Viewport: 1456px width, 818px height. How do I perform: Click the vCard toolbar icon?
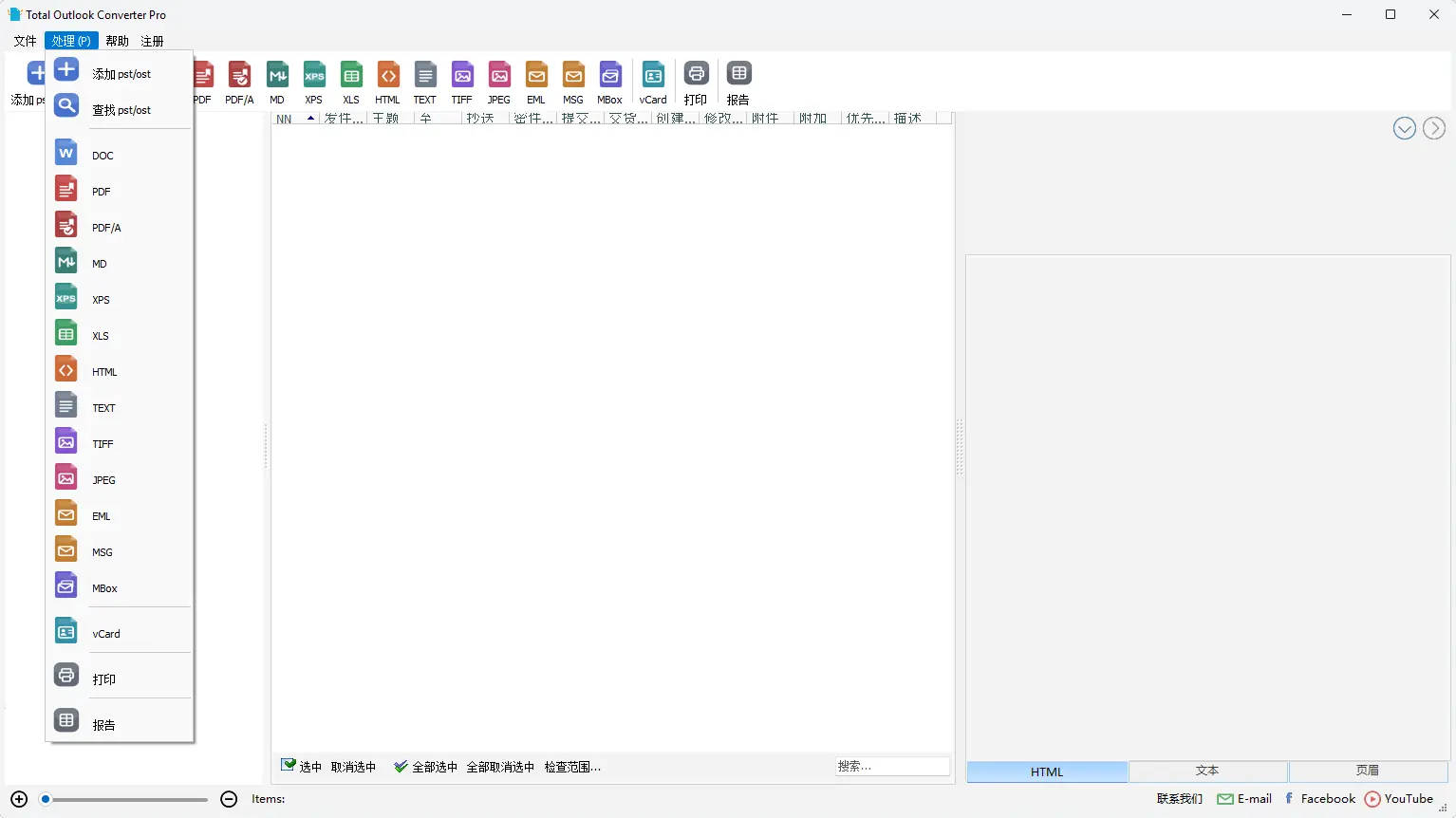653,83
